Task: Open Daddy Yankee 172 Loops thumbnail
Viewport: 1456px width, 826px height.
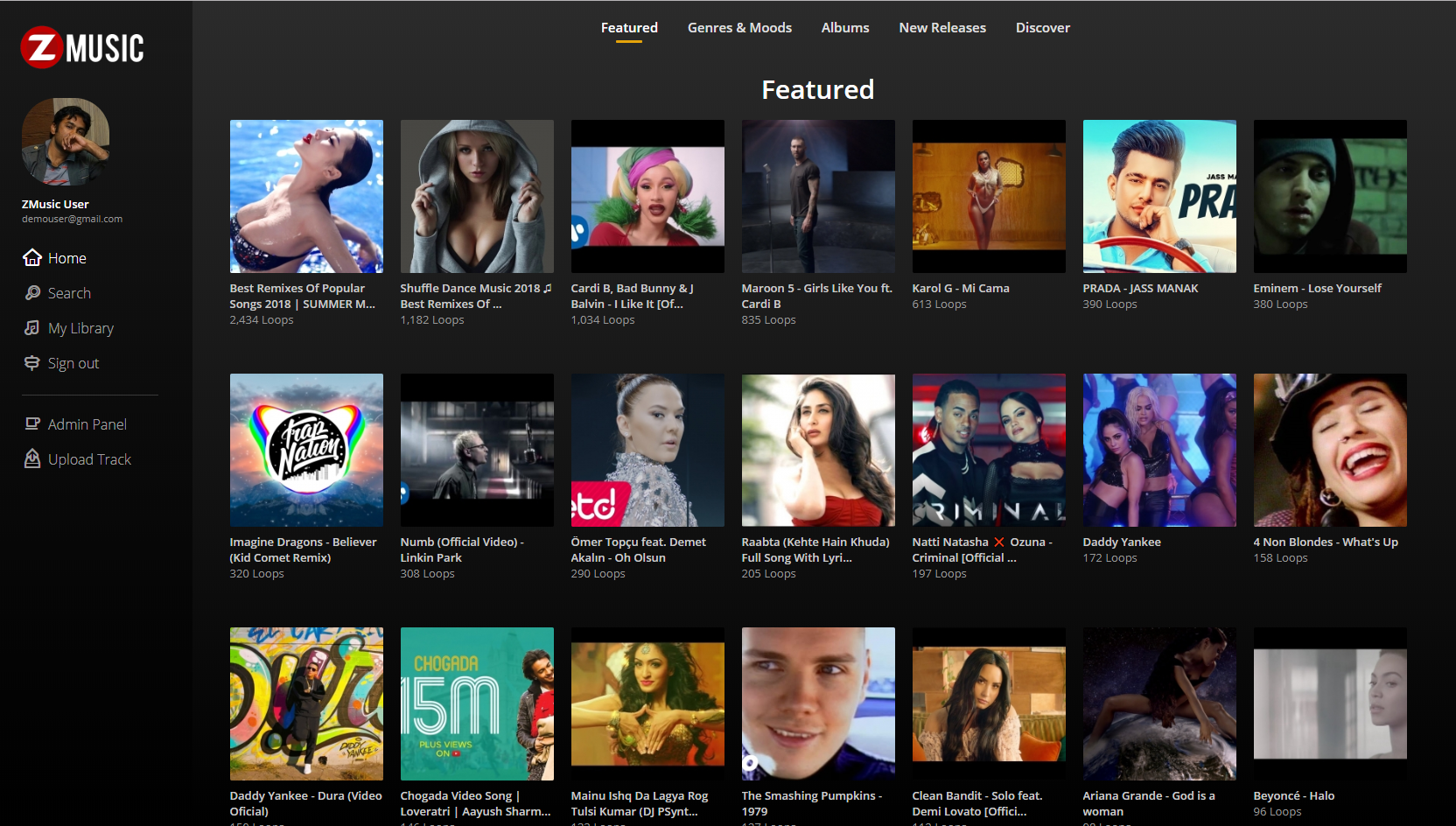Action: tap(1159, 450)
